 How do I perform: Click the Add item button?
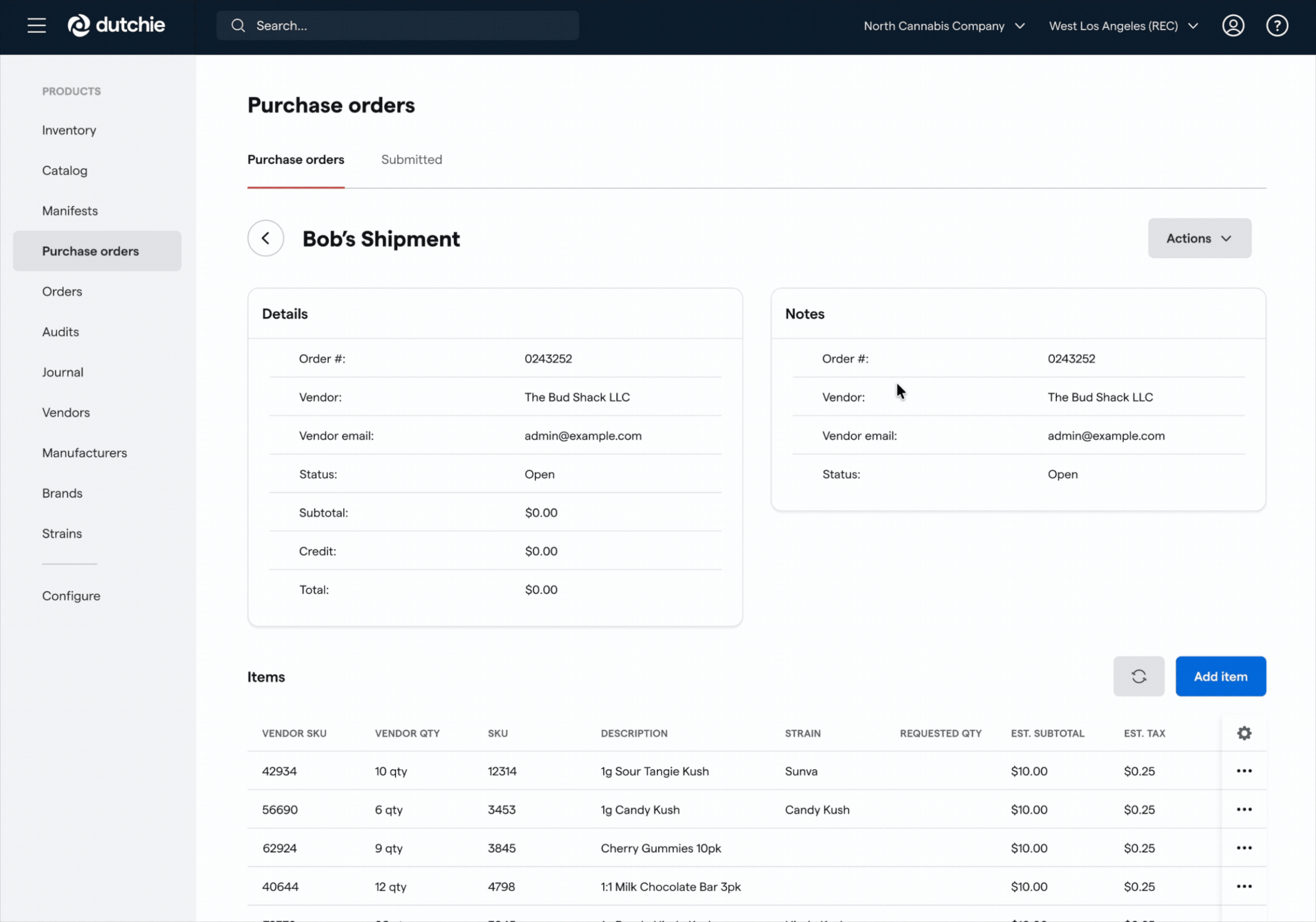[x=1220, y=676]
